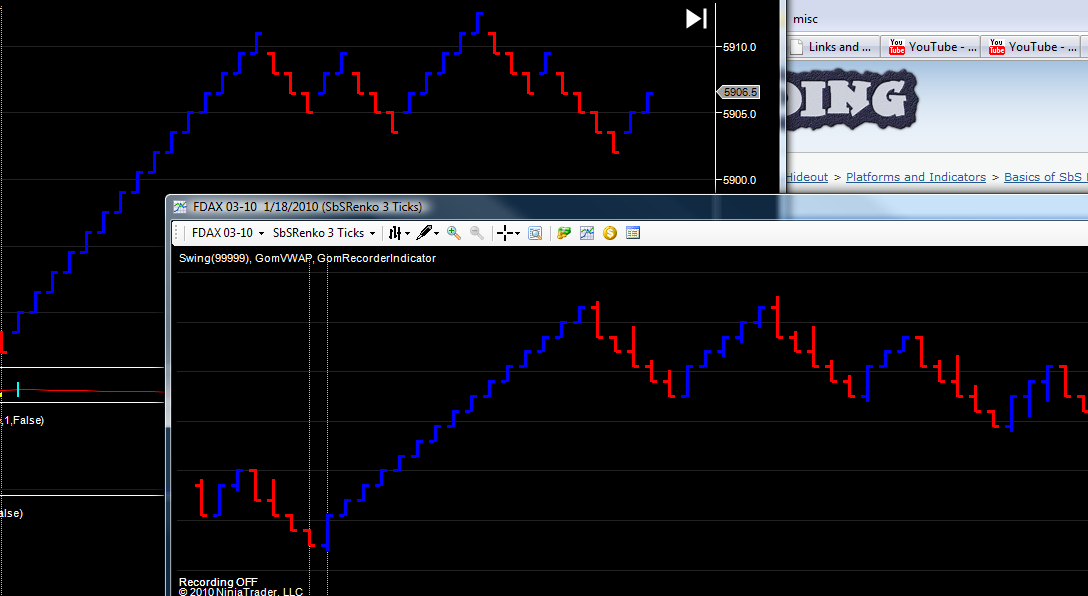Viewport: 1088px width, 596px height.
Task: Expand the drawing tools dropdown arrow
Action: 436,234
